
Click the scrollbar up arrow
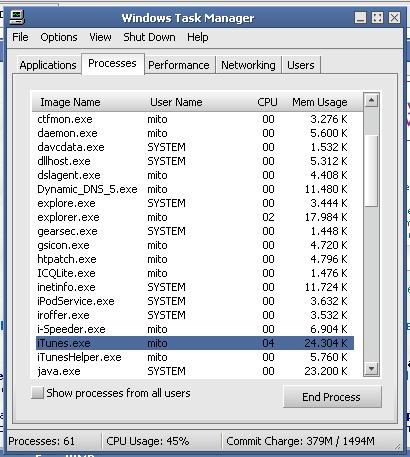(x=371, y=100)
